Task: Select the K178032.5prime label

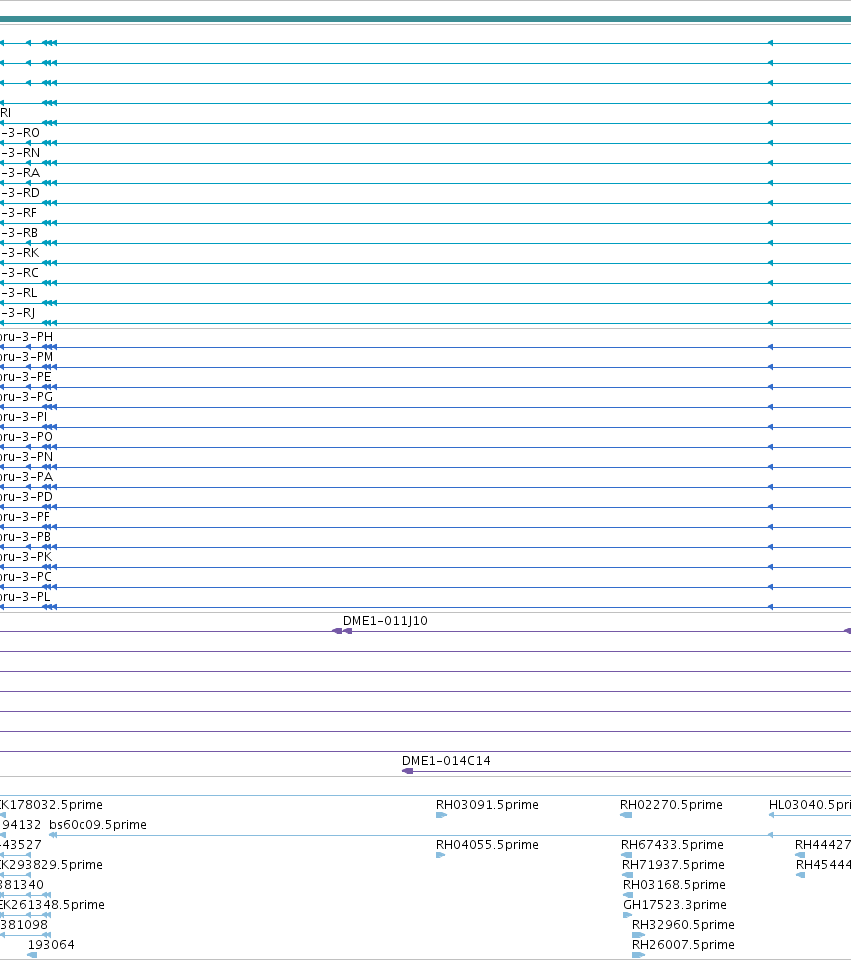Action: pyautogui.click(x=51, y=804)
